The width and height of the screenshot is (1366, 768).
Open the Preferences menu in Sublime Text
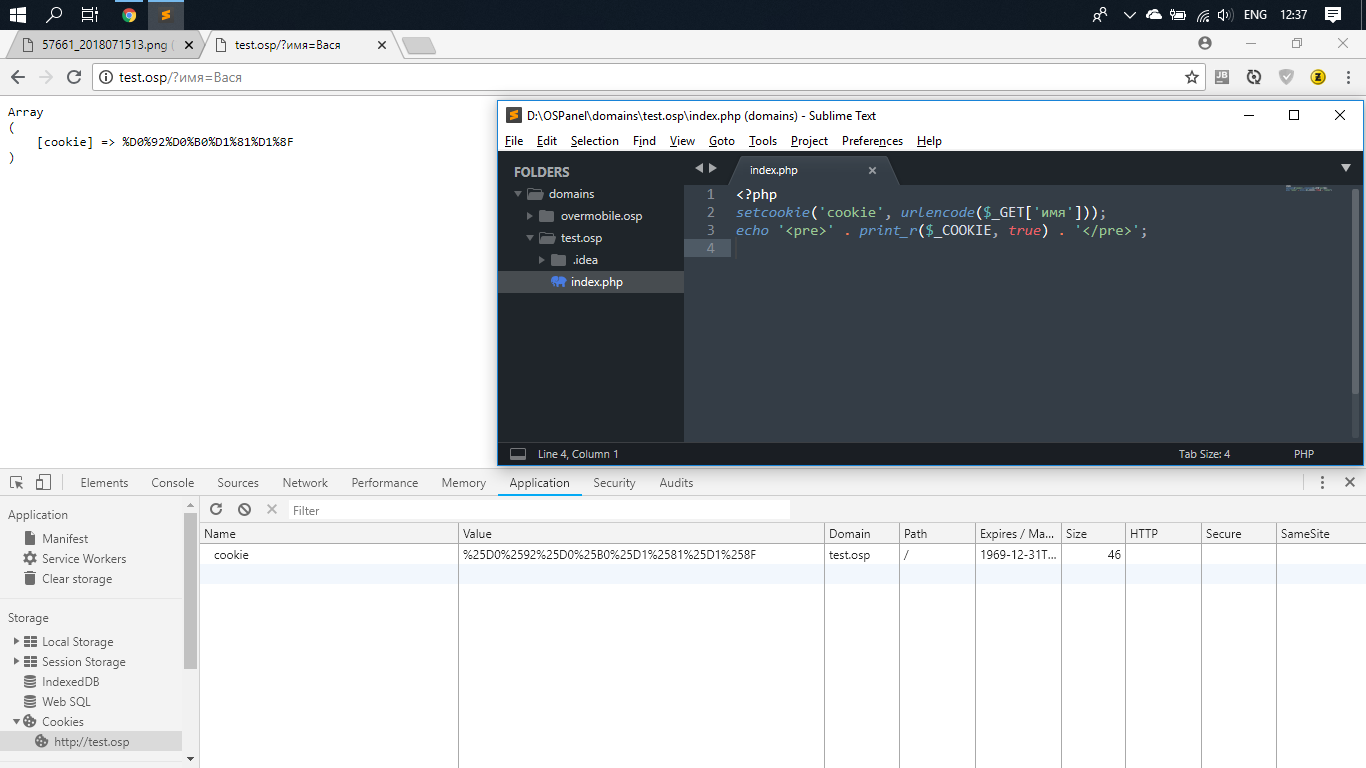point(872,141)
